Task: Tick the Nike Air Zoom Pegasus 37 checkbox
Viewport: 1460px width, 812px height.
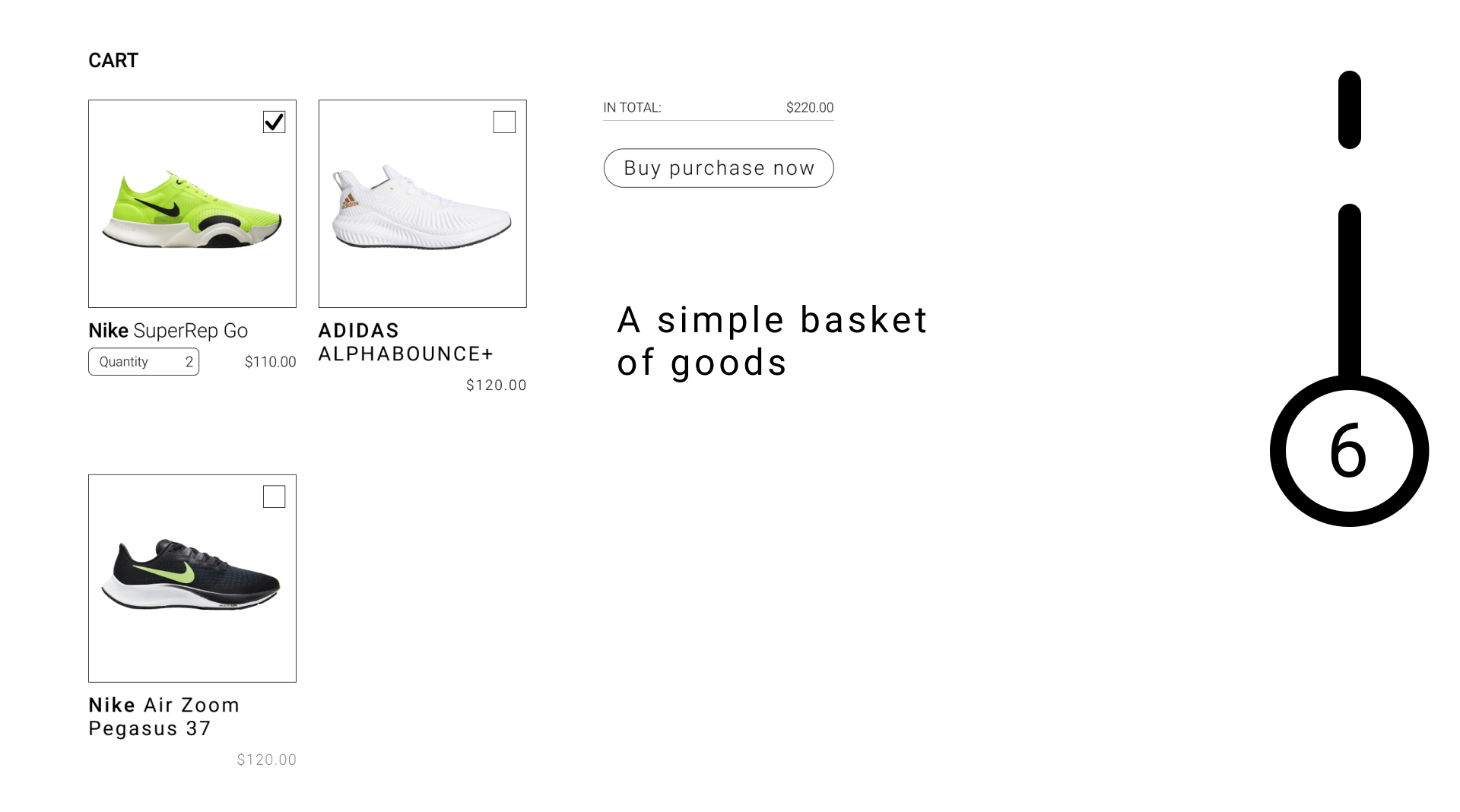Action: (274, 496)
